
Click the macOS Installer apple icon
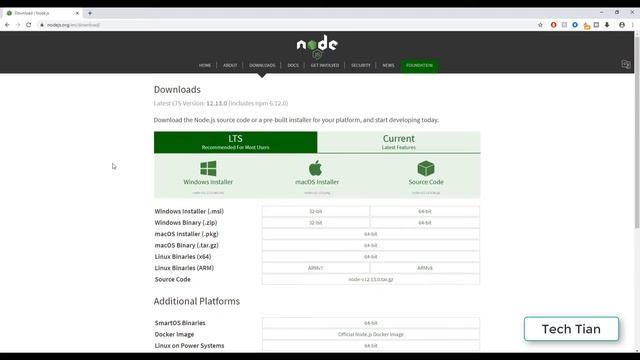click(x=316, y=168)
